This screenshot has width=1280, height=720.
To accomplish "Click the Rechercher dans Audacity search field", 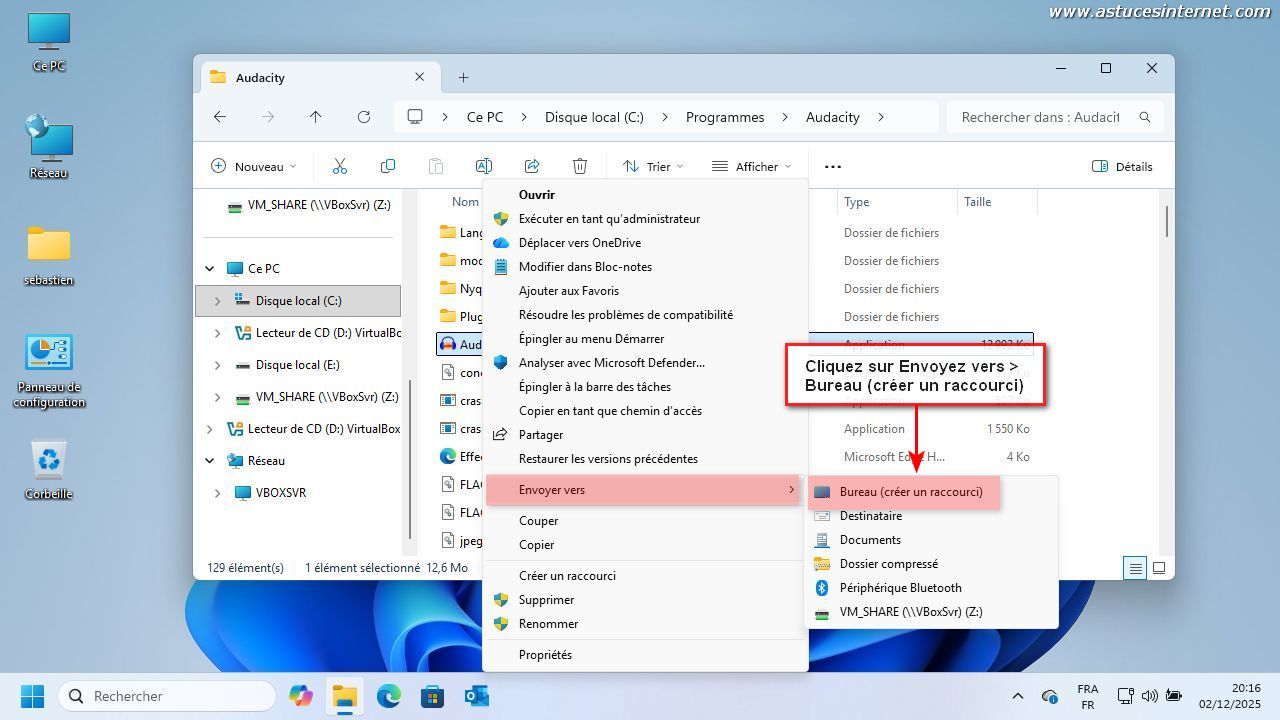I will (x=1040, y=117).
